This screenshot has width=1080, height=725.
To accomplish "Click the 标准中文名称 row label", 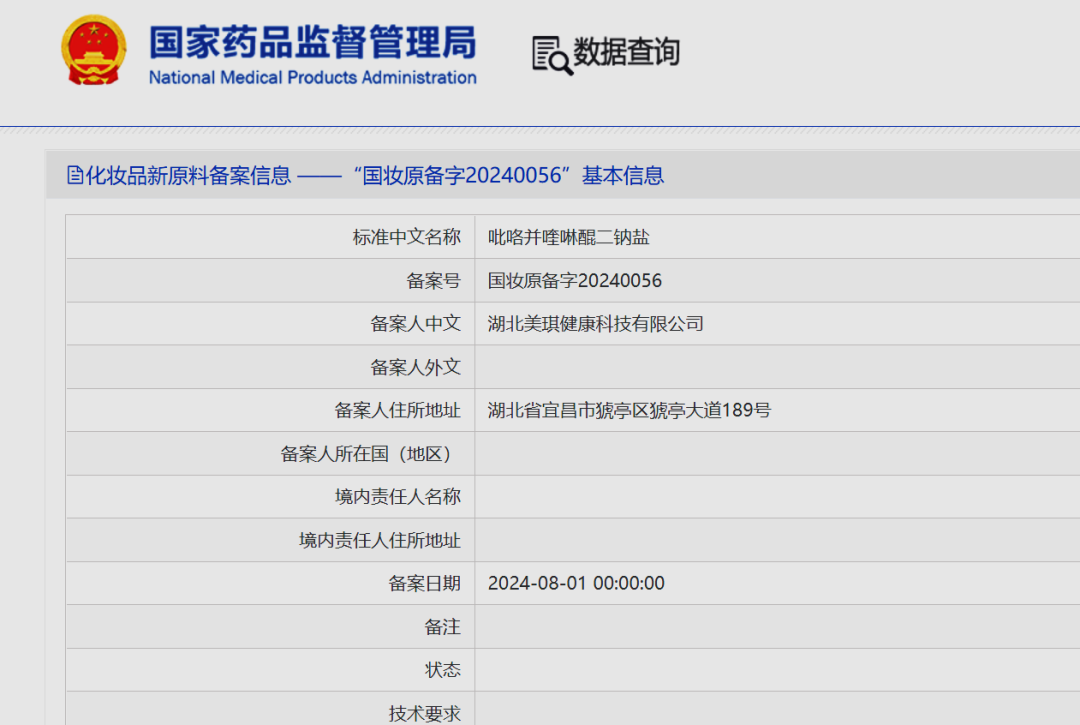I will pos(406,237).
